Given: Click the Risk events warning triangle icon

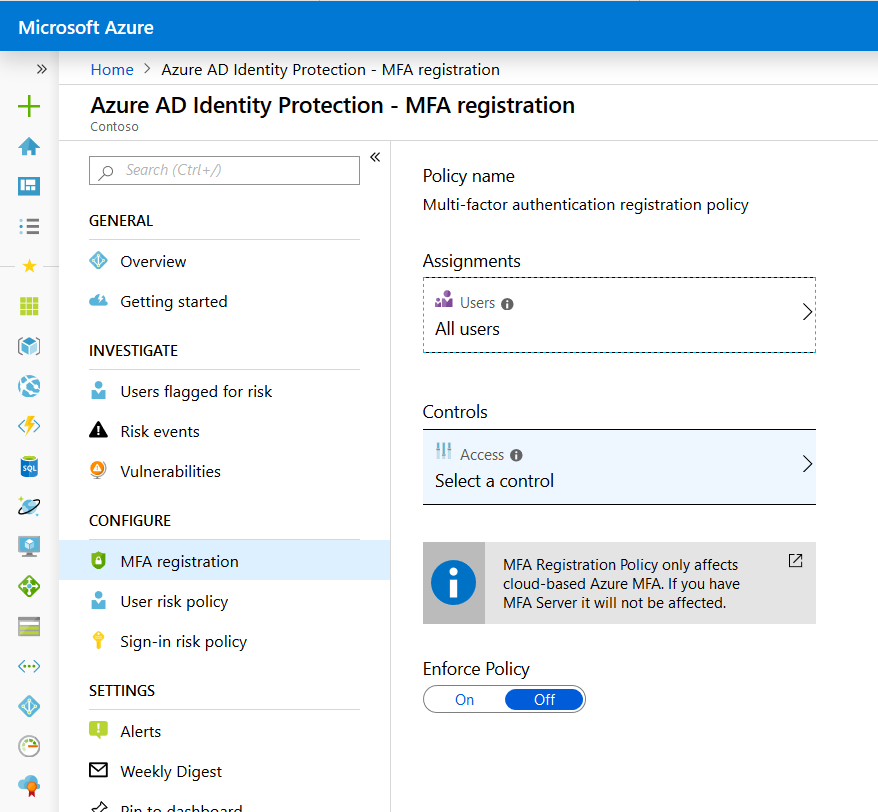Looking at the screenshot, I should (x=99, y=430).
